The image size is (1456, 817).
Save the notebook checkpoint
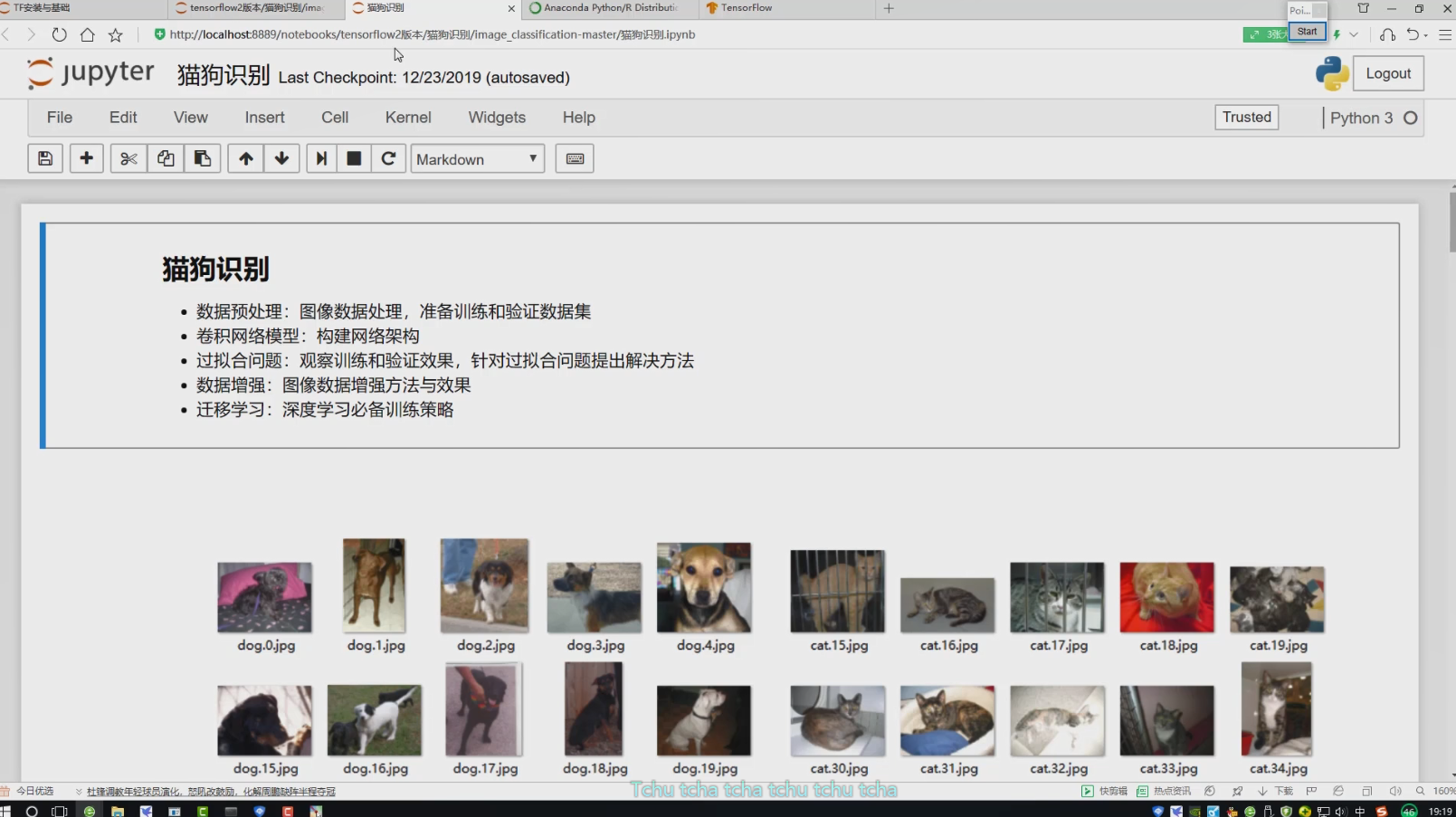(x=45, y=158)
